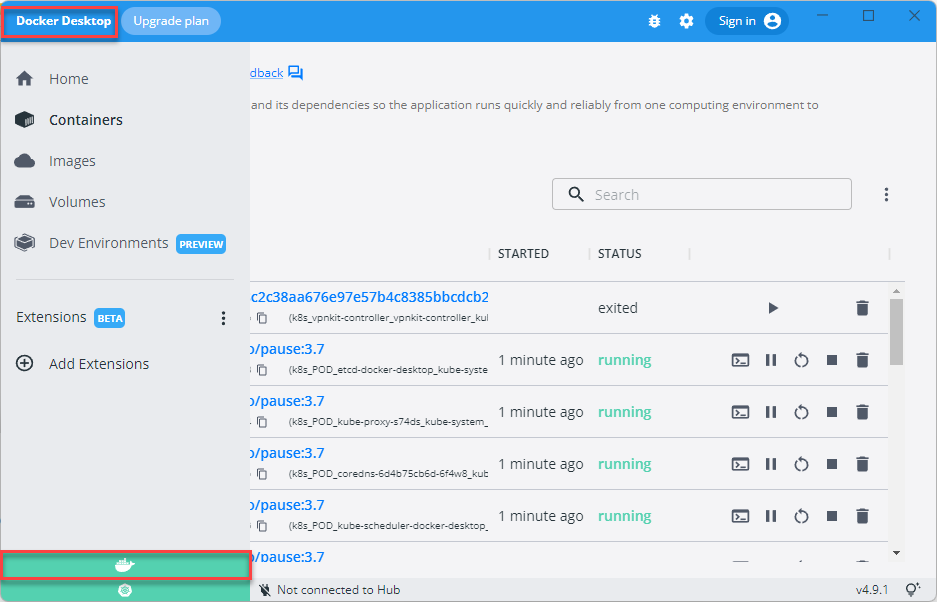
Task: Delete the etcd-docker-desktop pod container
Action: pyautogui.click(x=862, y=360)
